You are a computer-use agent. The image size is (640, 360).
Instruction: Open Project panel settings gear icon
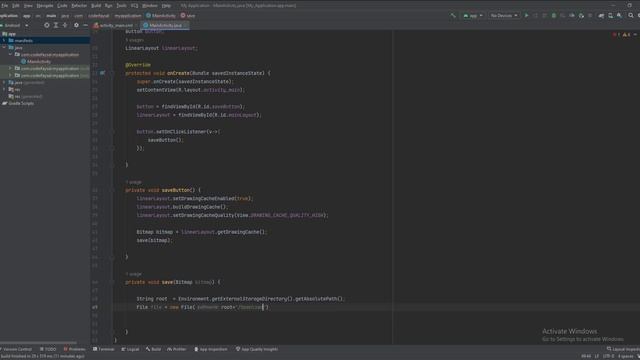click(76, 25)
